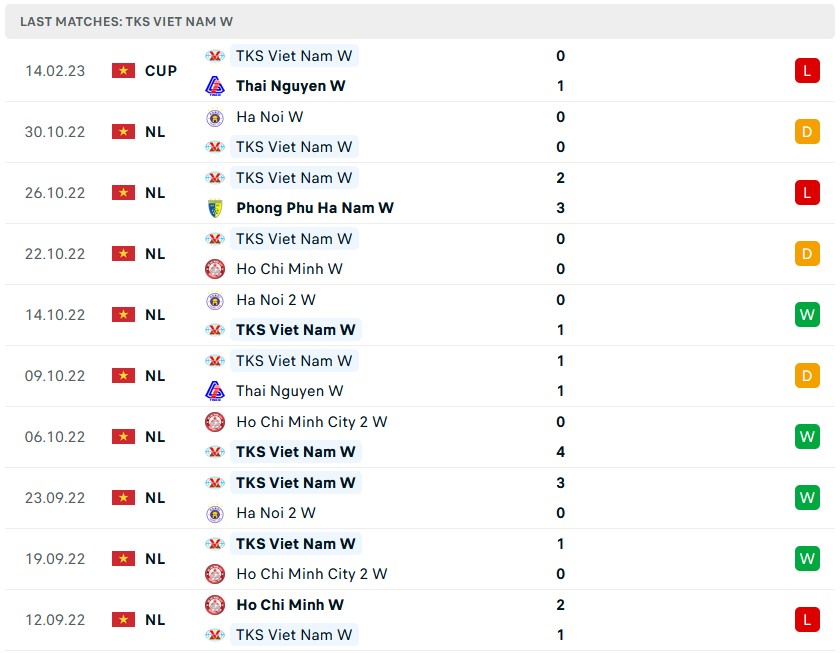
Task: Click the Ho Chi Minh W club logo
Action: (x=215, y=269)
